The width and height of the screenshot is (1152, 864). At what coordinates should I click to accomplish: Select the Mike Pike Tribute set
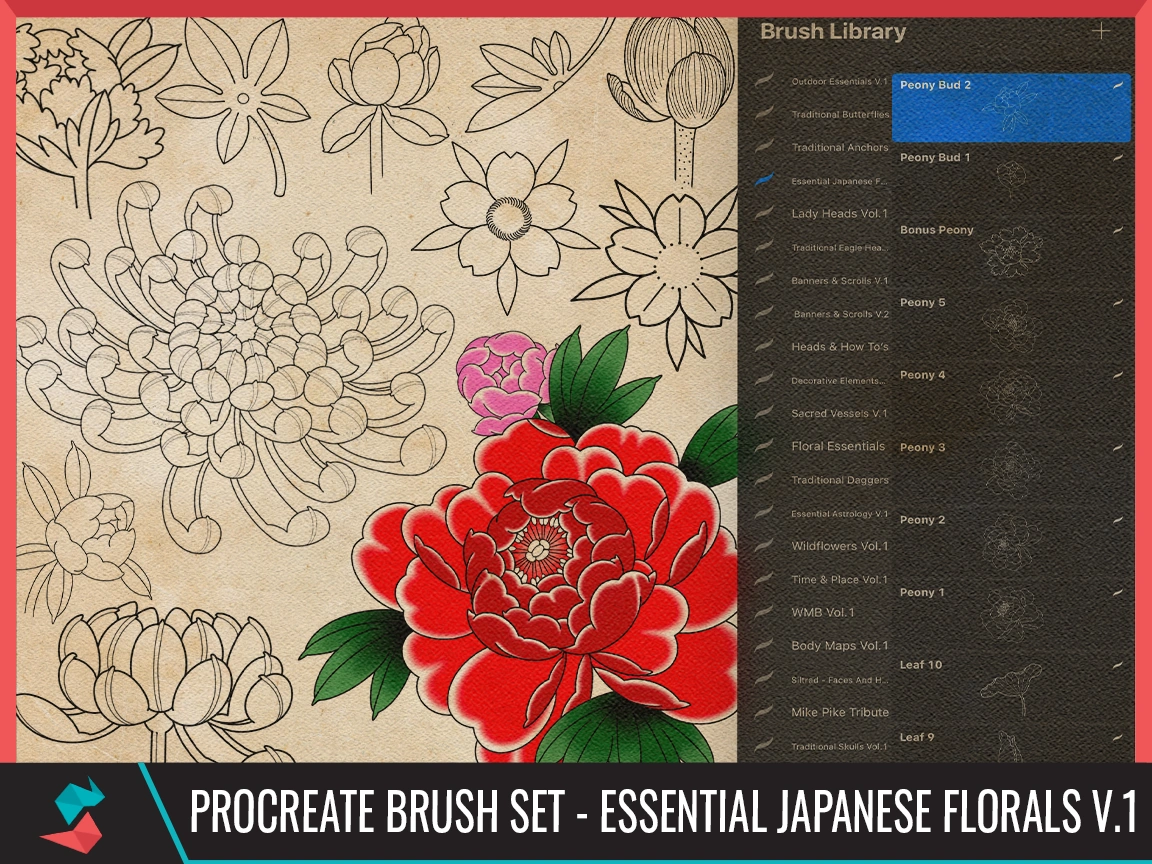838,713
